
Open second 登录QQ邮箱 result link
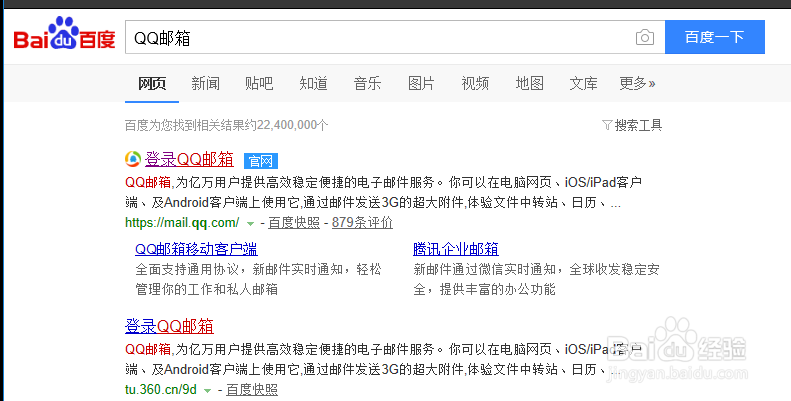tap(169, 326)
